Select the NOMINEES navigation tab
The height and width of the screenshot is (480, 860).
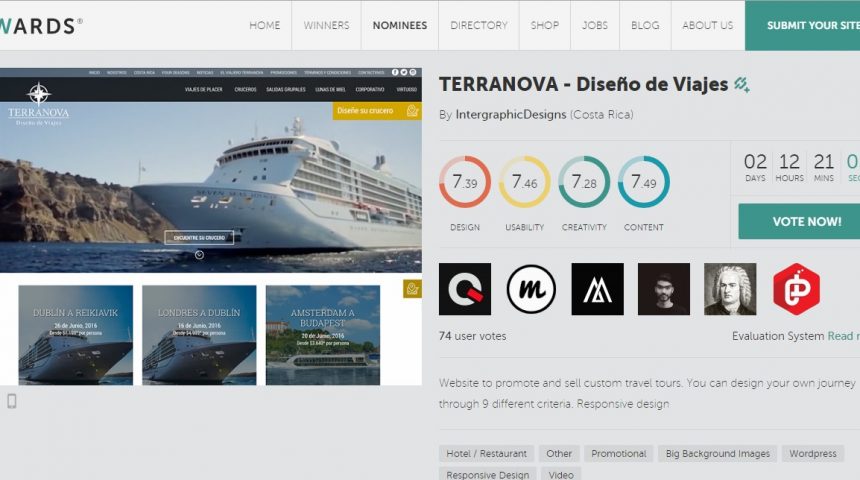[399, 25]
